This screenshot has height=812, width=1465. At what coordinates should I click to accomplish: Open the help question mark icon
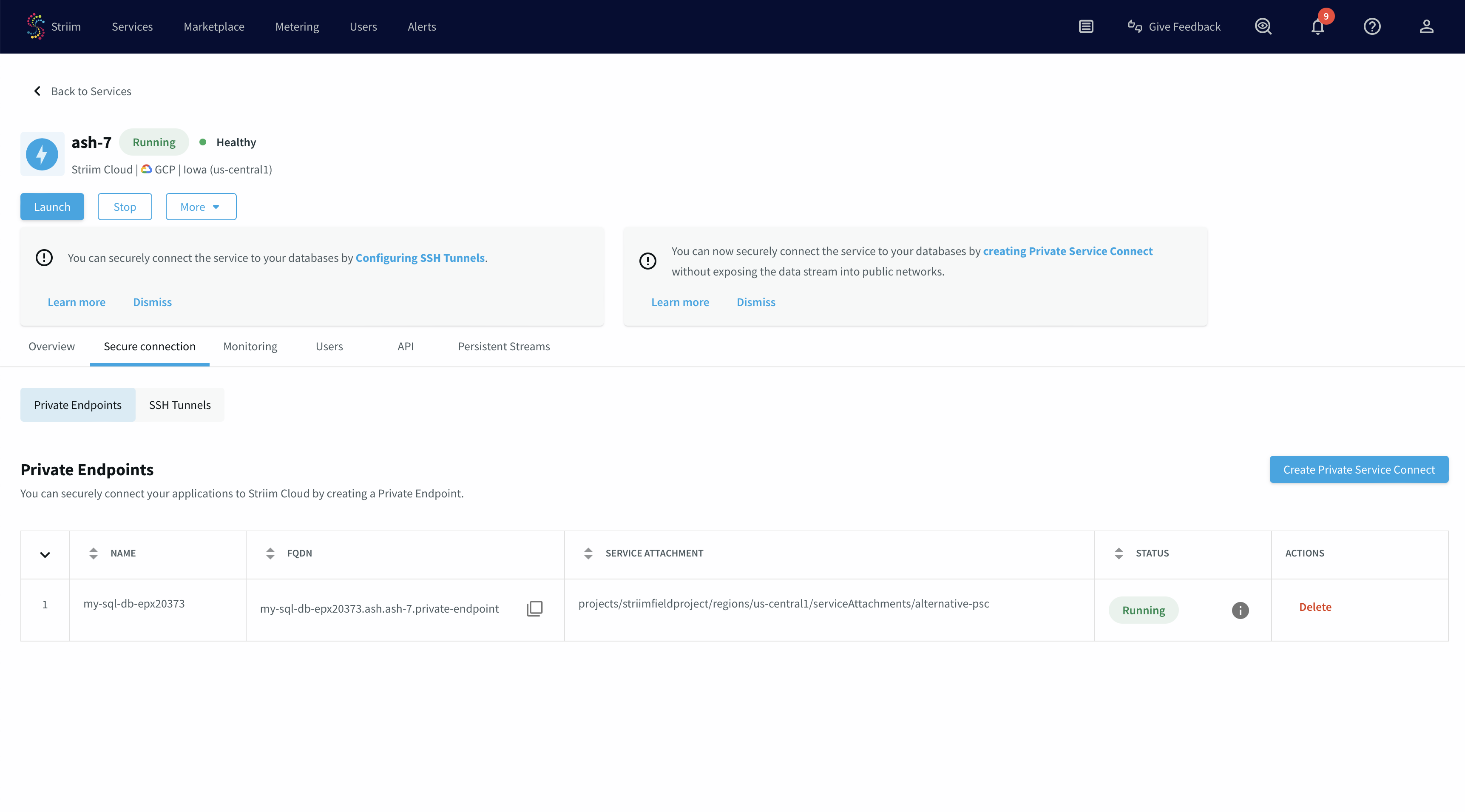[1372, 26]
